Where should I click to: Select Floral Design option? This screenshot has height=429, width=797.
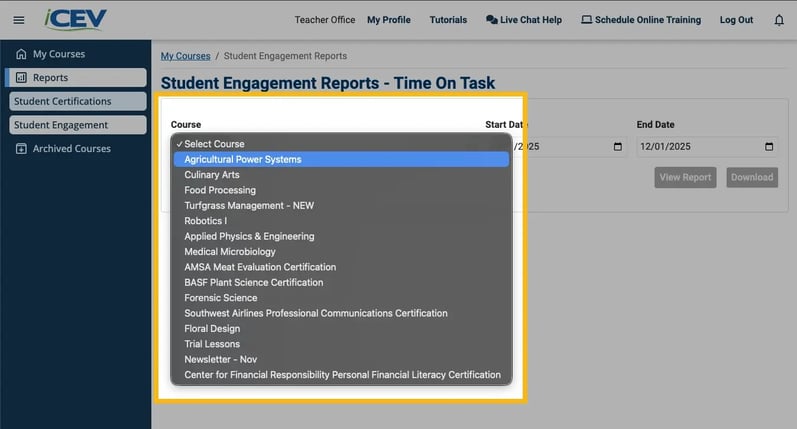pos(341,328)
